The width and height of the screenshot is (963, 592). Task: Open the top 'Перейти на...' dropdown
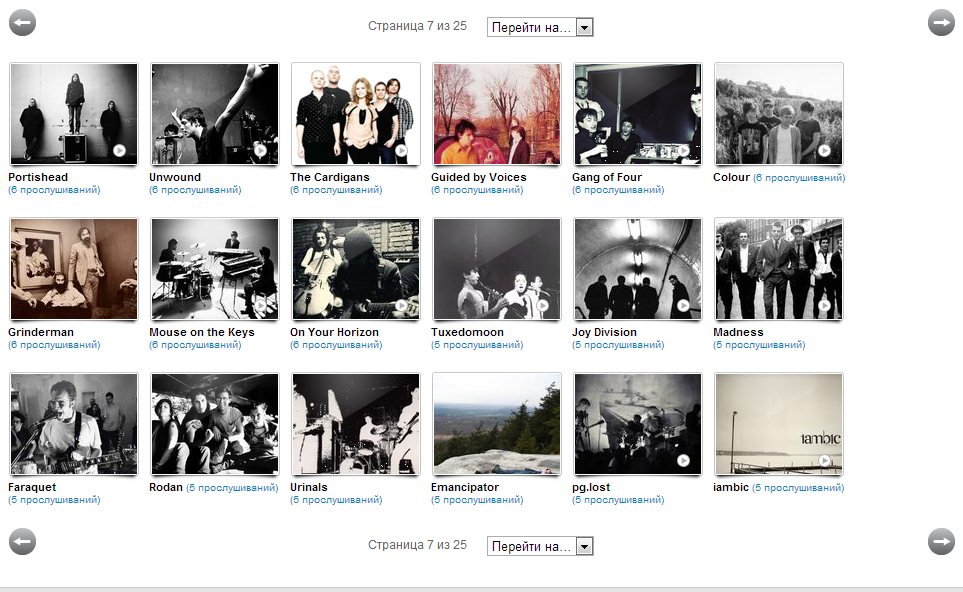coord(540,27)
